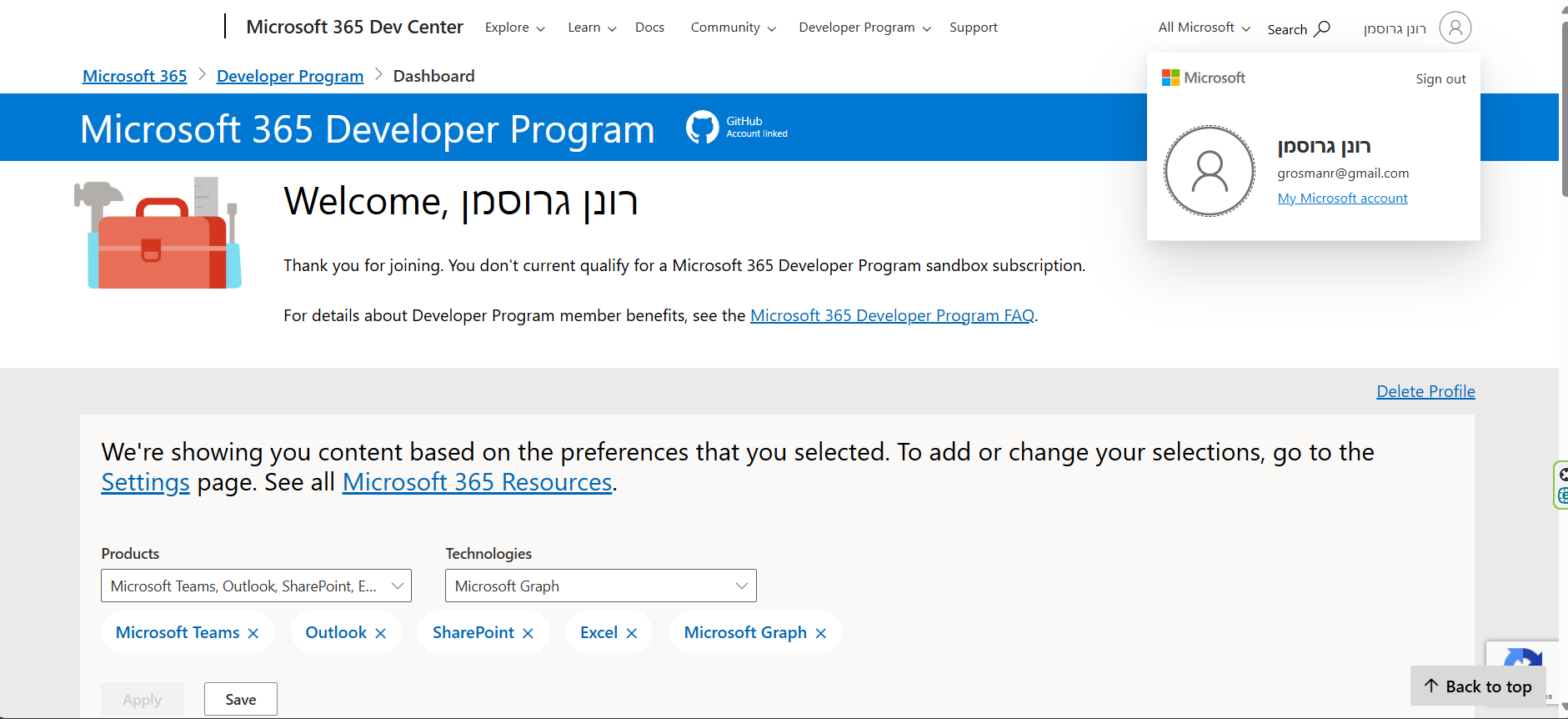The image size is (1568, 719).
Task: Click the Dashboard breadcrumb text
Action: tap(433, 76)
